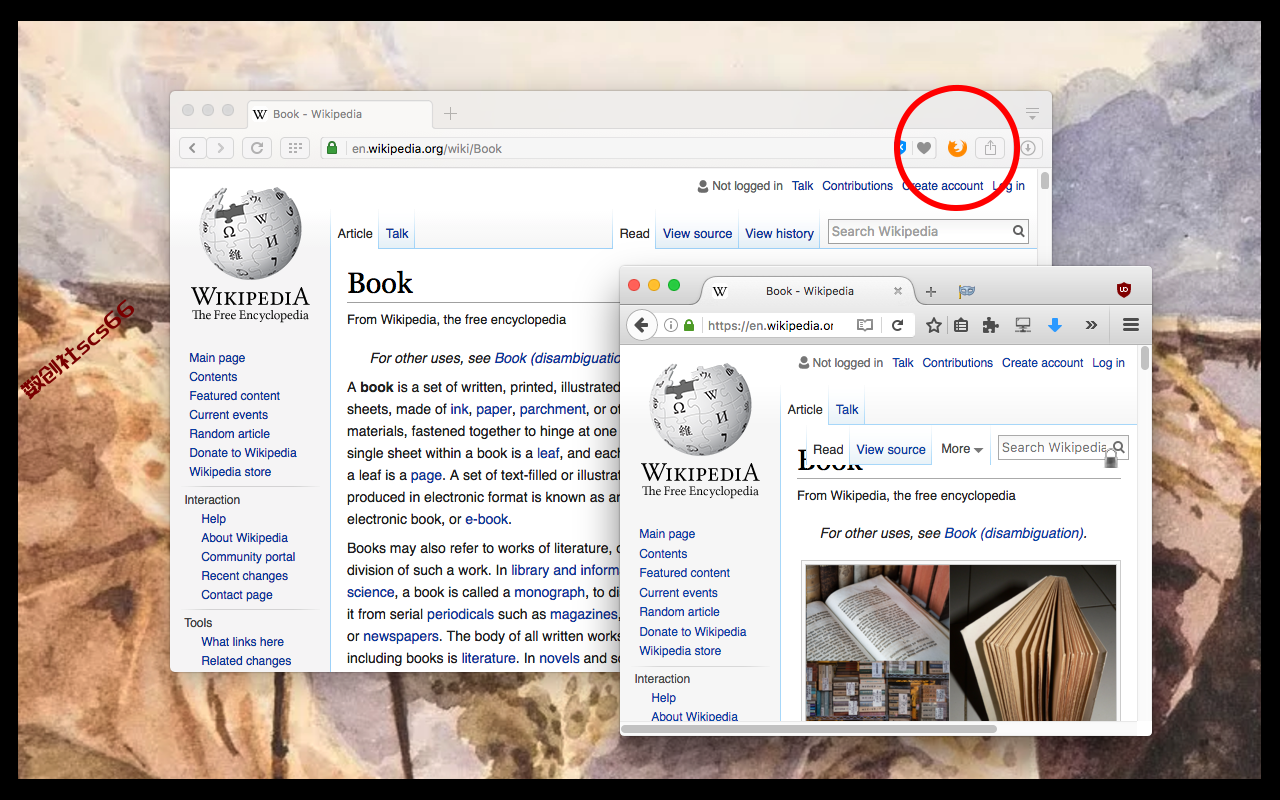Follow the e-book link in rear article

(x=487, y=519)
